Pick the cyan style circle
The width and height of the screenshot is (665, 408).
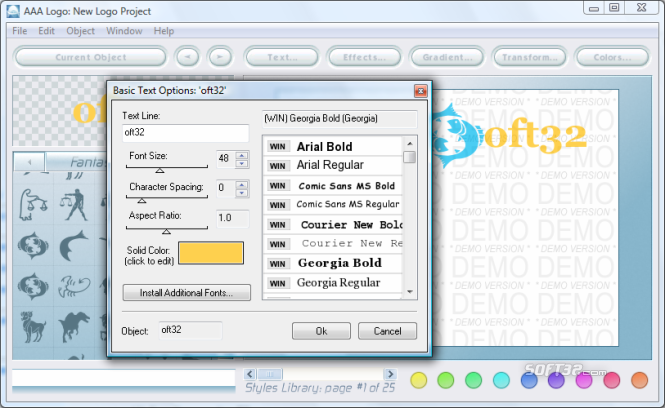[501, 380]
